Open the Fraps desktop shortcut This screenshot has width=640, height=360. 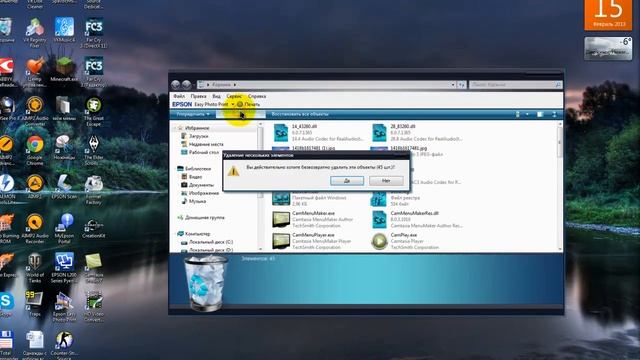point(35,304)
